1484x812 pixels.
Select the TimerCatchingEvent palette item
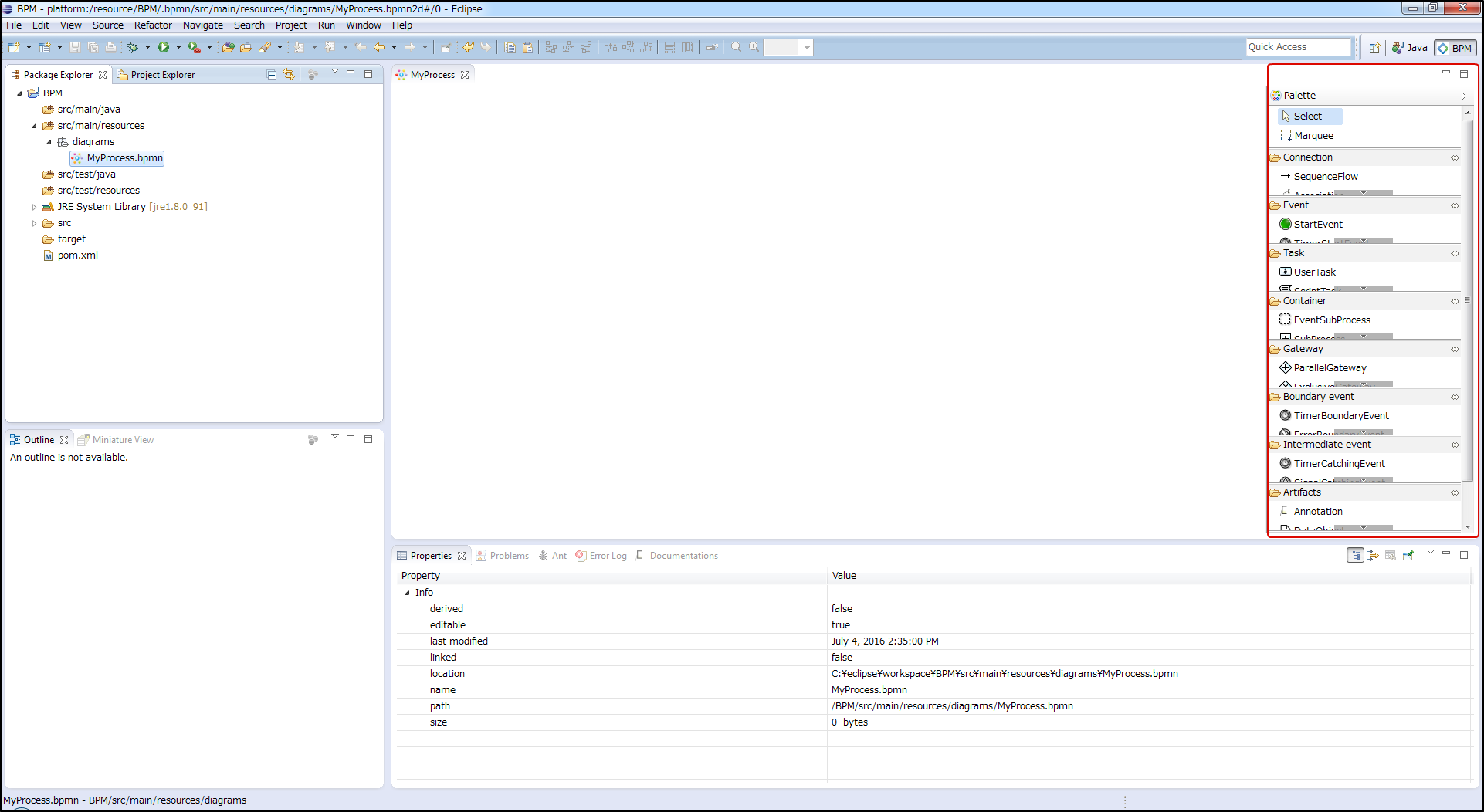click(1333, 464)
